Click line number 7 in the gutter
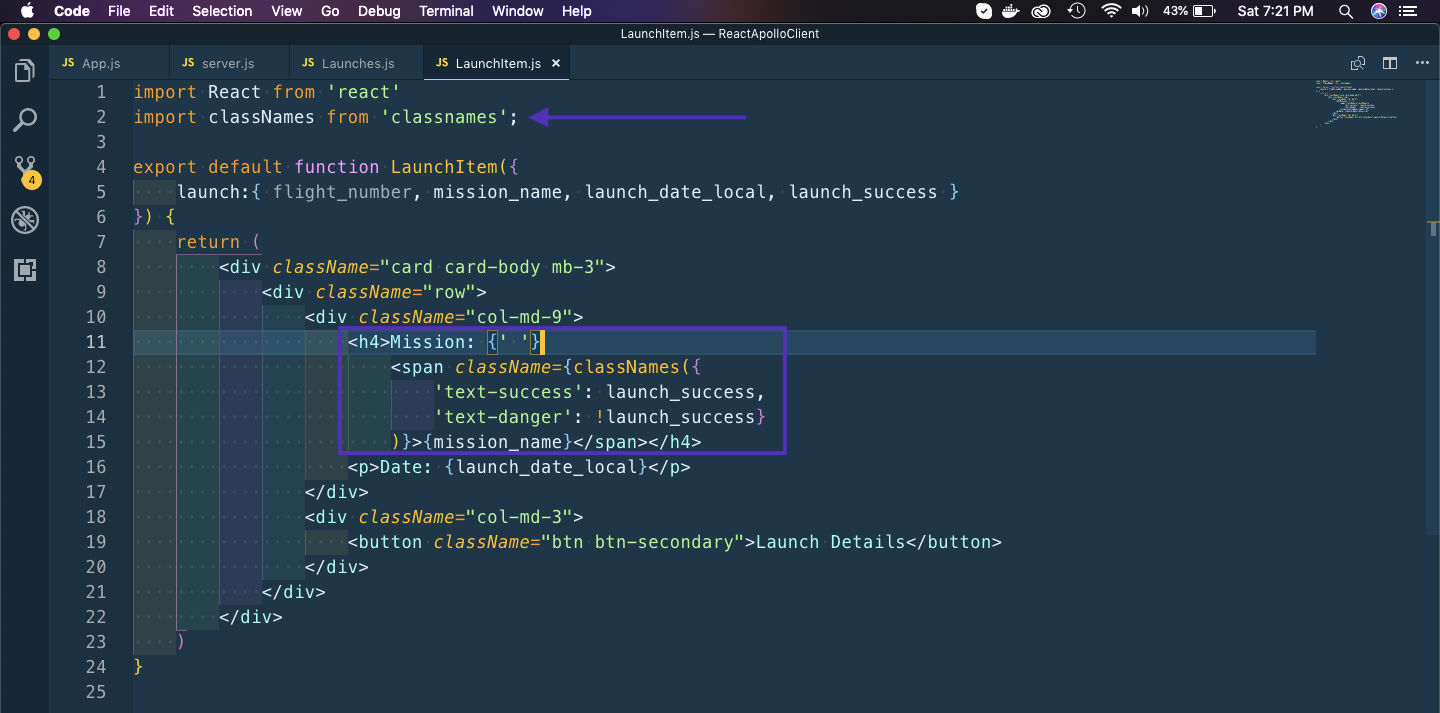This screenshot has width=1440, height=713. (101, 242)
